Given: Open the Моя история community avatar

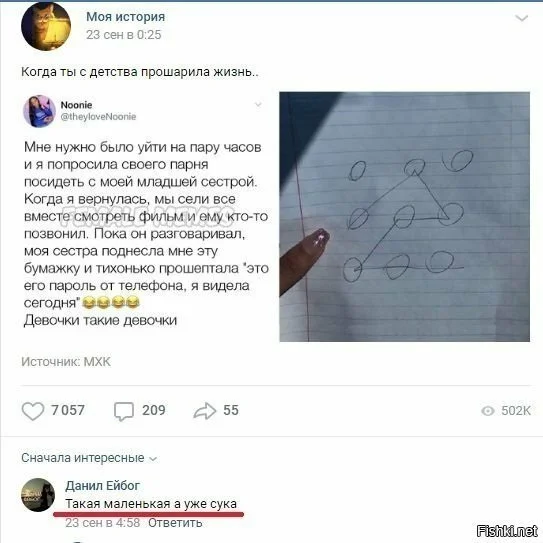Looking at the screenshot, I should (x=46, y=26).
